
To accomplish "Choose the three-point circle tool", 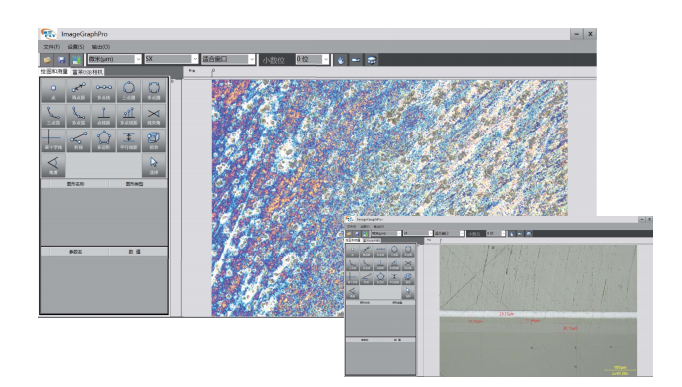I will (x=129, y=91).
